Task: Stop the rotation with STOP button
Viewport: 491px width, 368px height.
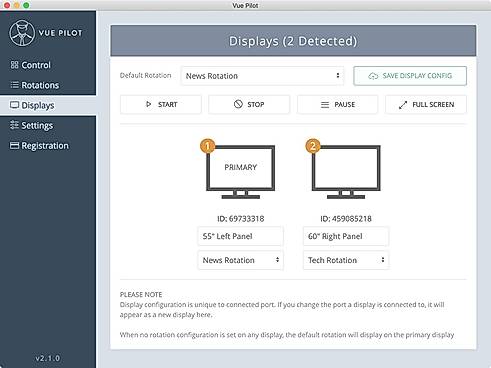Action: (x=249, y=105)
